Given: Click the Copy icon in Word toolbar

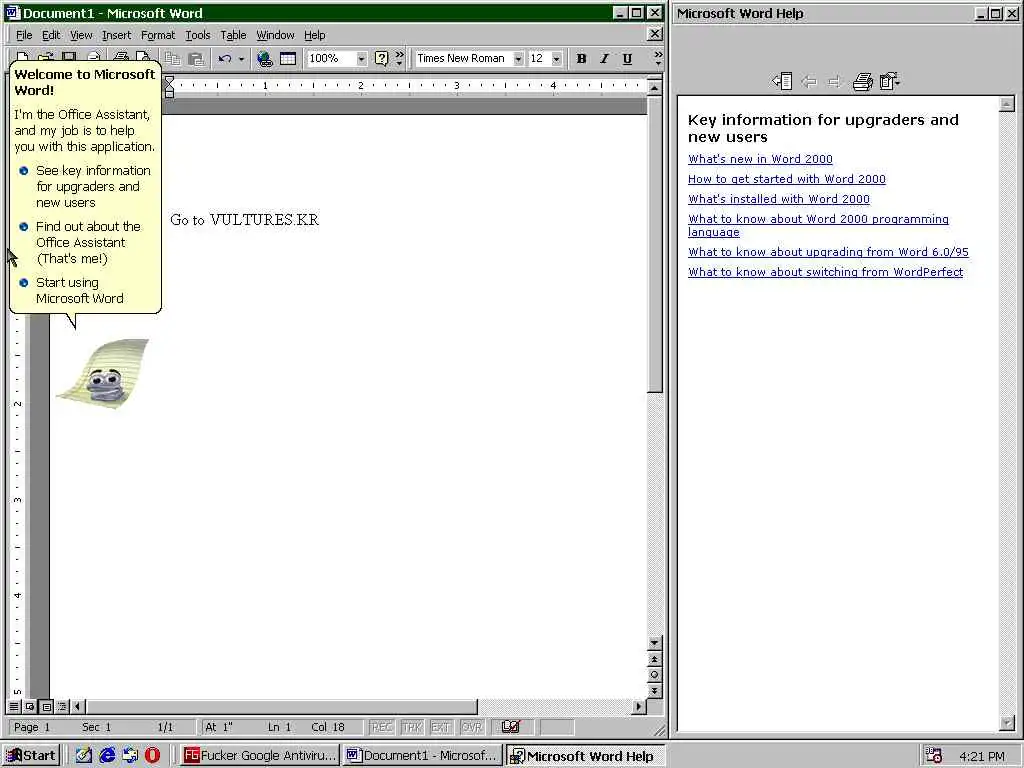Looking at the screenshot, I should [x=172, y=59].
